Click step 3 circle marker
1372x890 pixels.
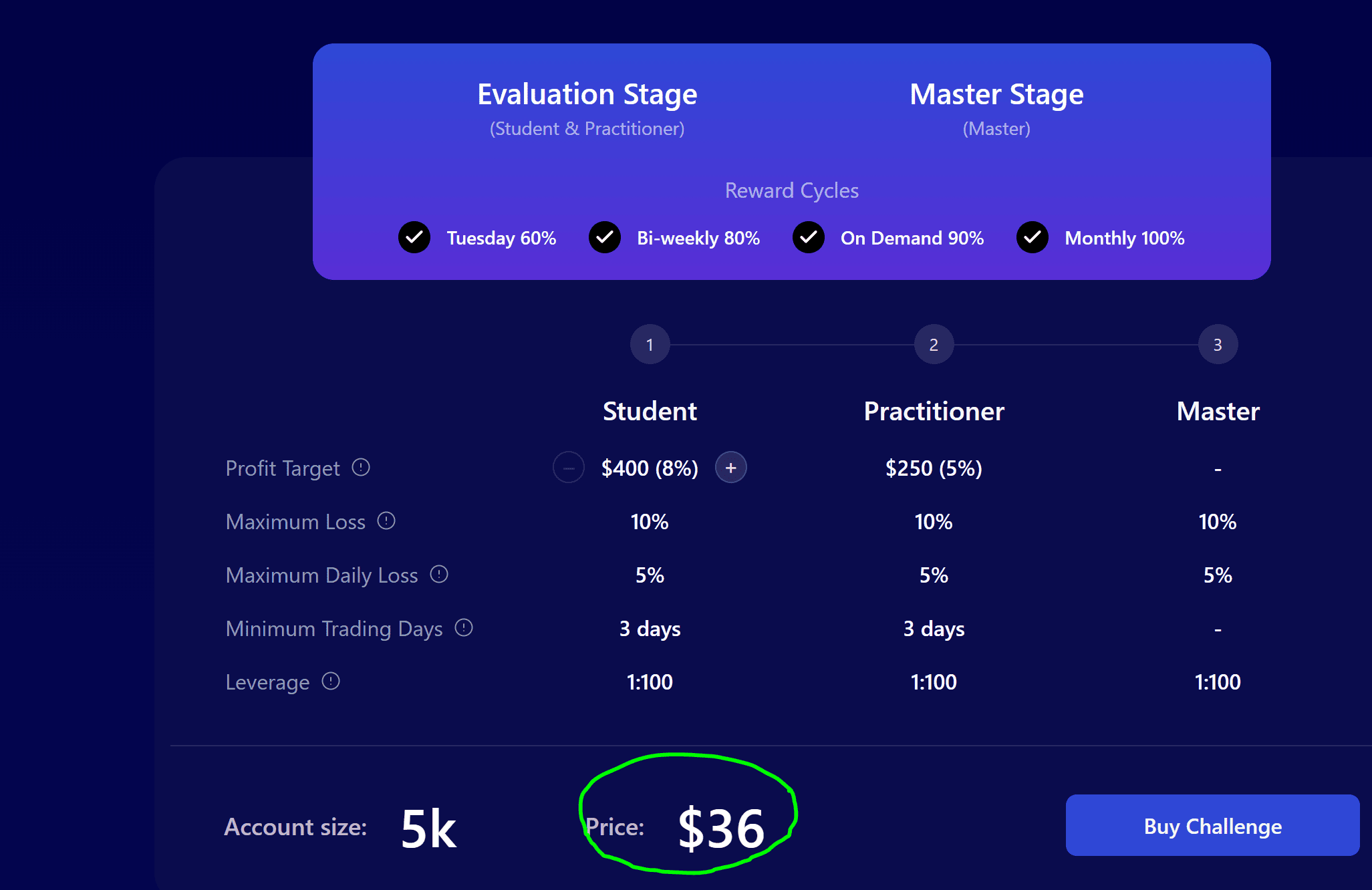coord(1218,345)
